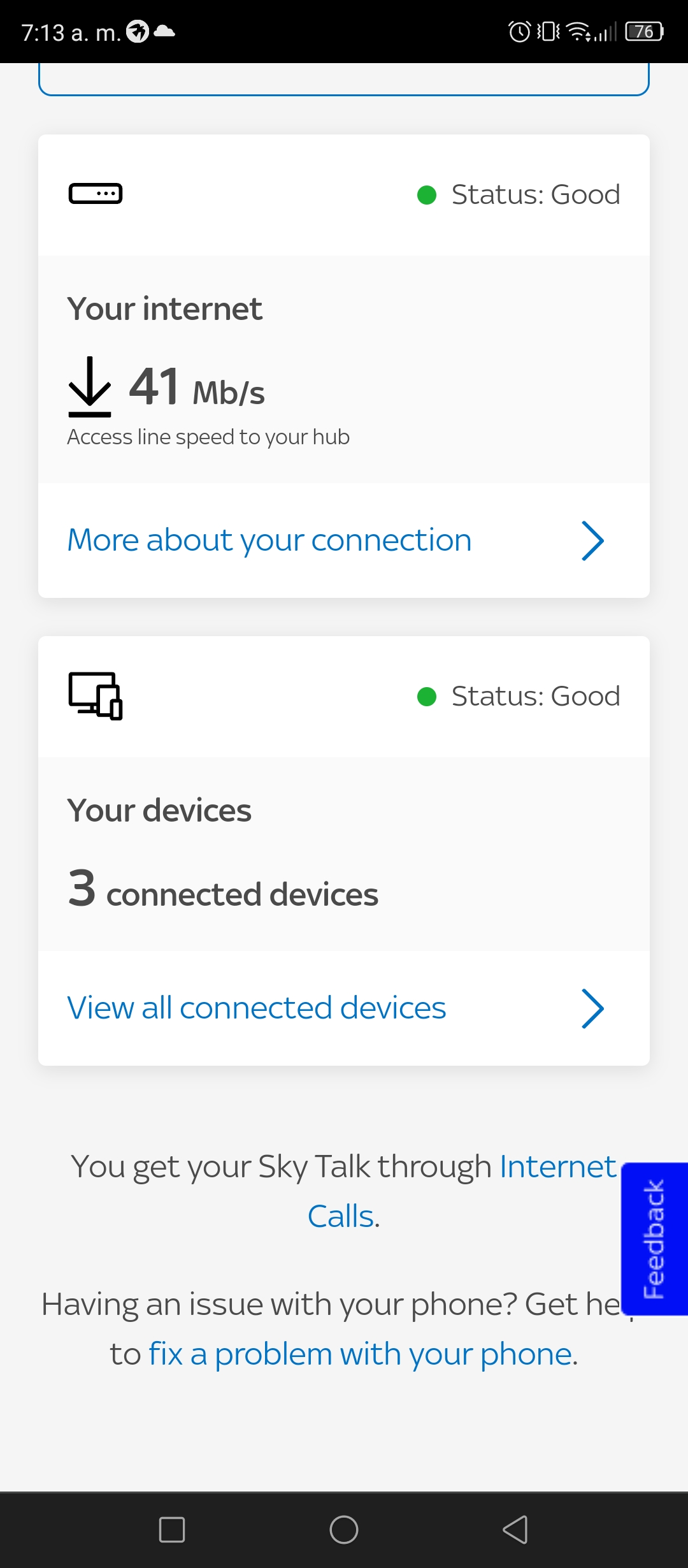Screen dimensions: 688x1568
Task: Tap the download speed arrow icon
Action: 90,386
